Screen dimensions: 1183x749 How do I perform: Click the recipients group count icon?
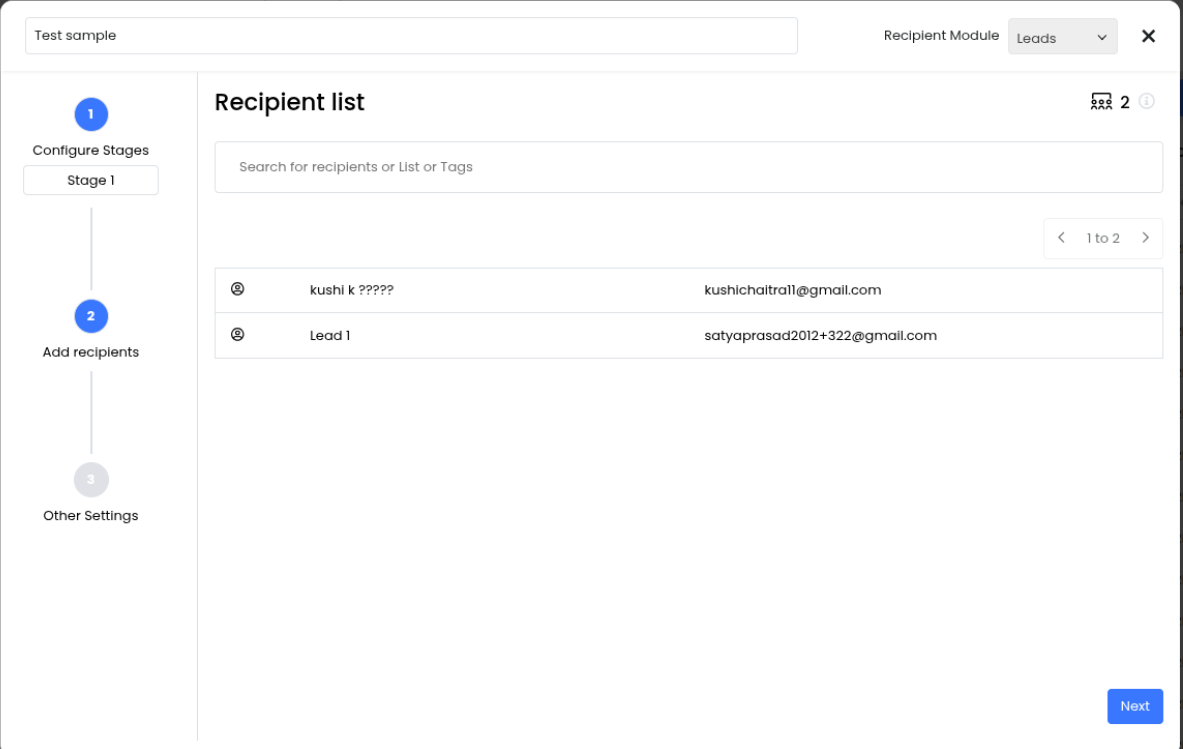1101,102
